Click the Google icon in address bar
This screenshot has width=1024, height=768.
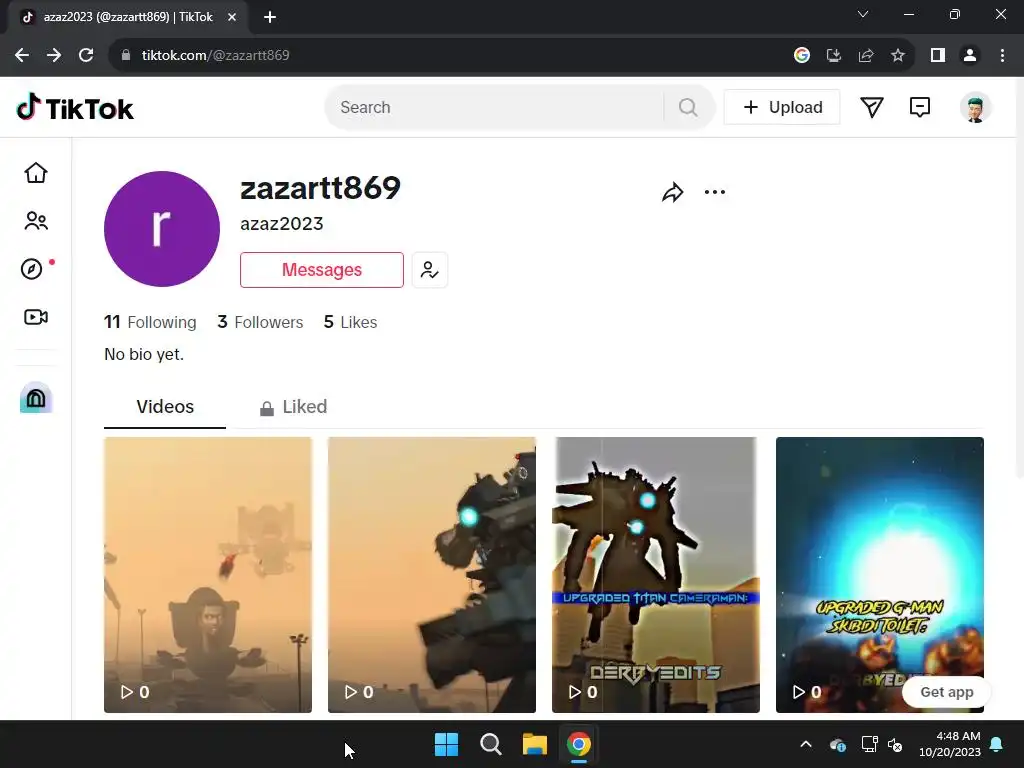pyautogui.click(x=801, y=56)
